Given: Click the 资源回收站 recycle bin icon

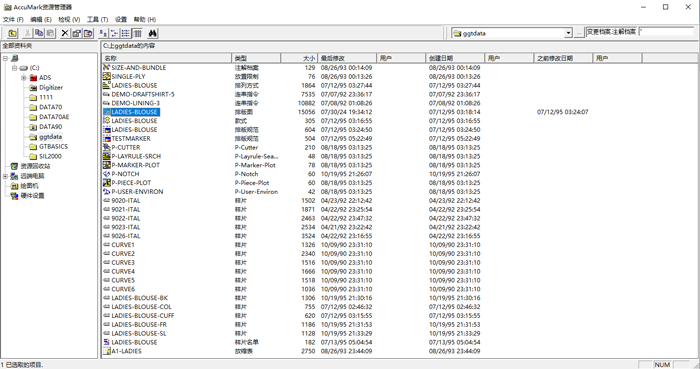Looking at the screenshot, I should [x=14, y=166].
